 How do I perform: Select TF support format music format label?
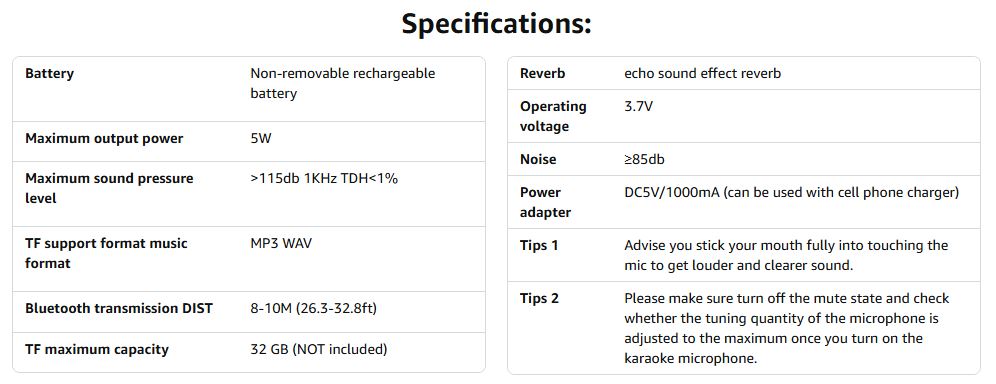coord(107,253)
